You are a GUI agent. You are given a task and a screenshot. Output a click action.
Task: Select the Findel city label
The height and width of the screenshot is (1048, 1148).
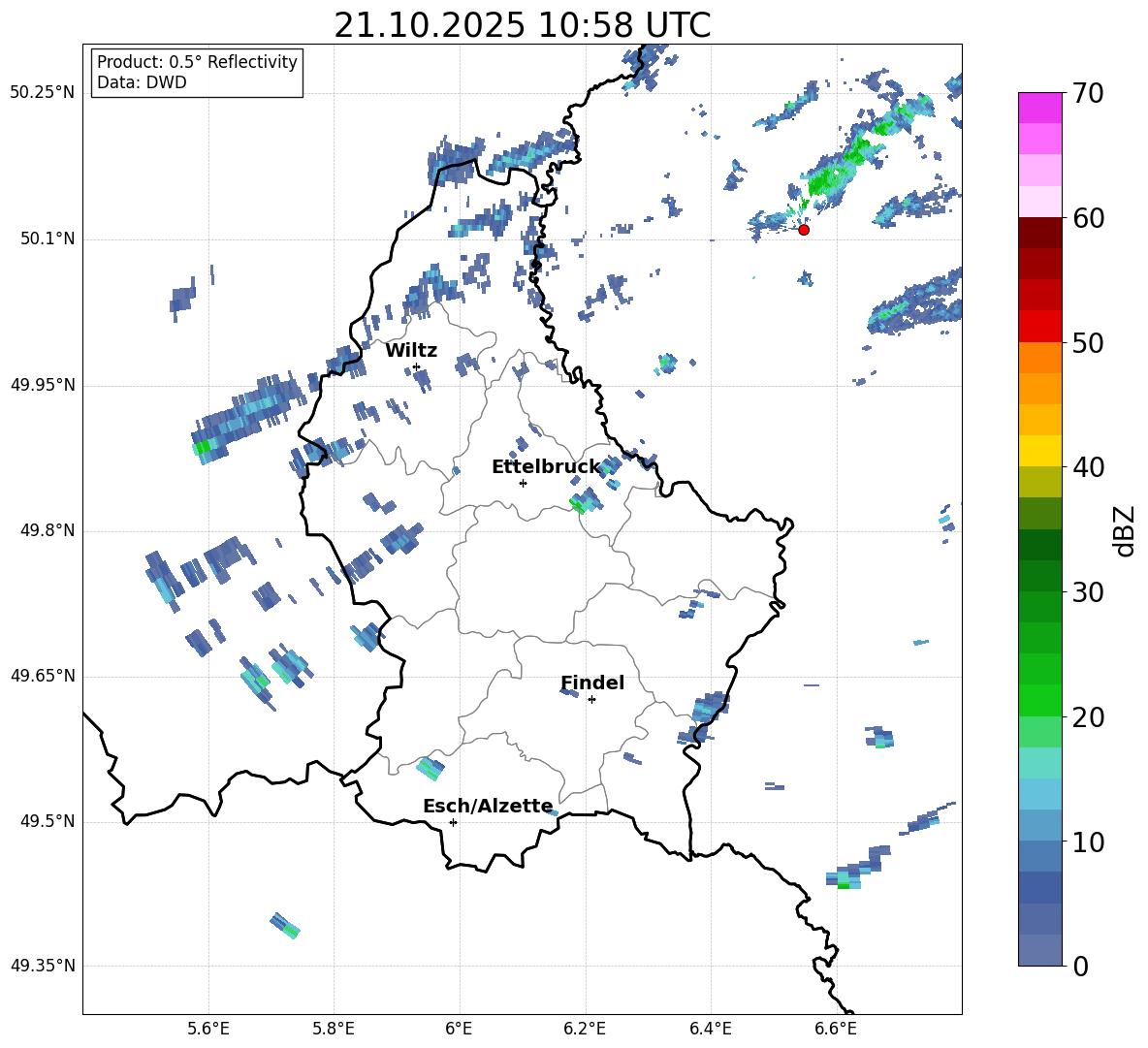(592, 683)
